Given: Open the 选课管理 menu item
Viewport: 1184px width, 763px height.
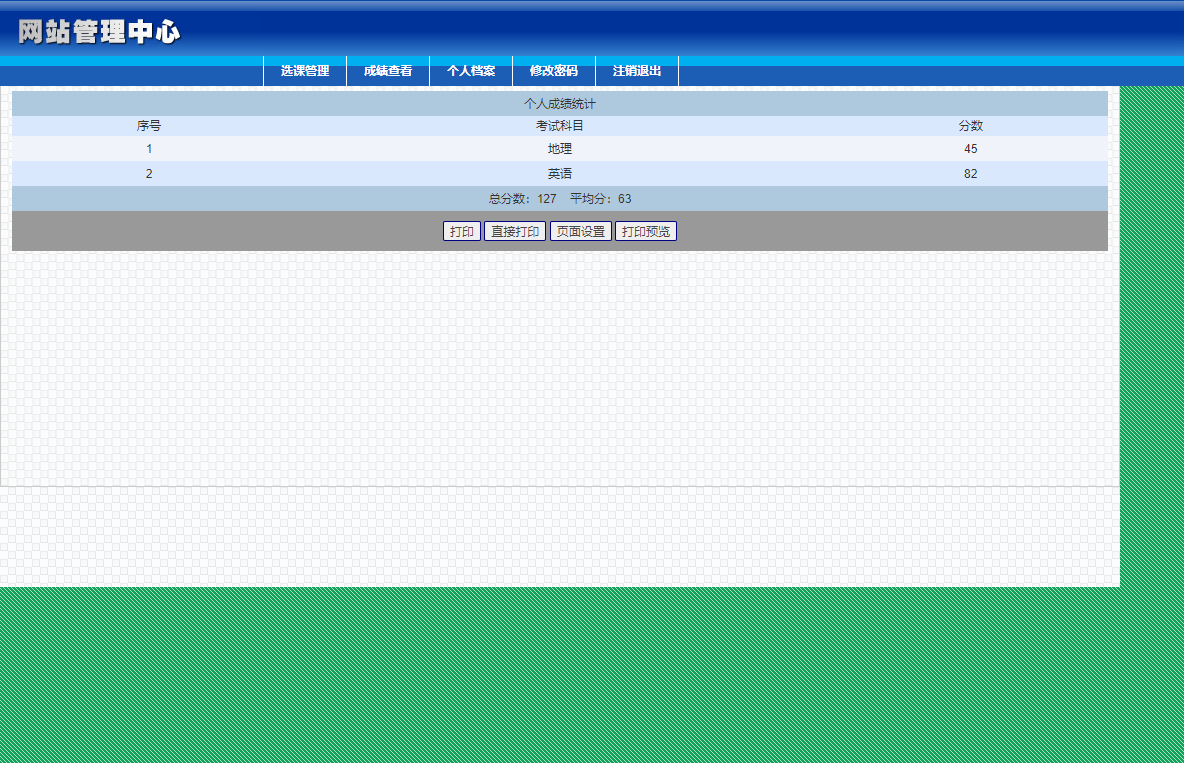Looking at the screenshot, I should 305,71.
